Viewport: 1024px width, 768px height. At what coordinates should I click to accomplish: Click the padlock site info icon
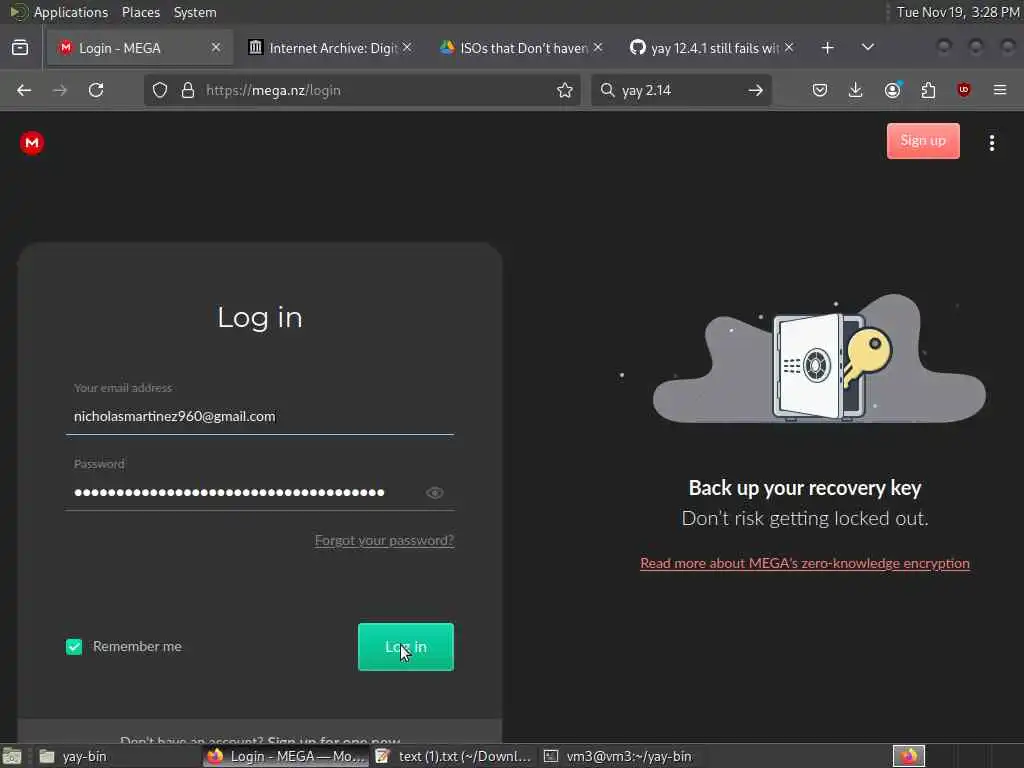188,90
